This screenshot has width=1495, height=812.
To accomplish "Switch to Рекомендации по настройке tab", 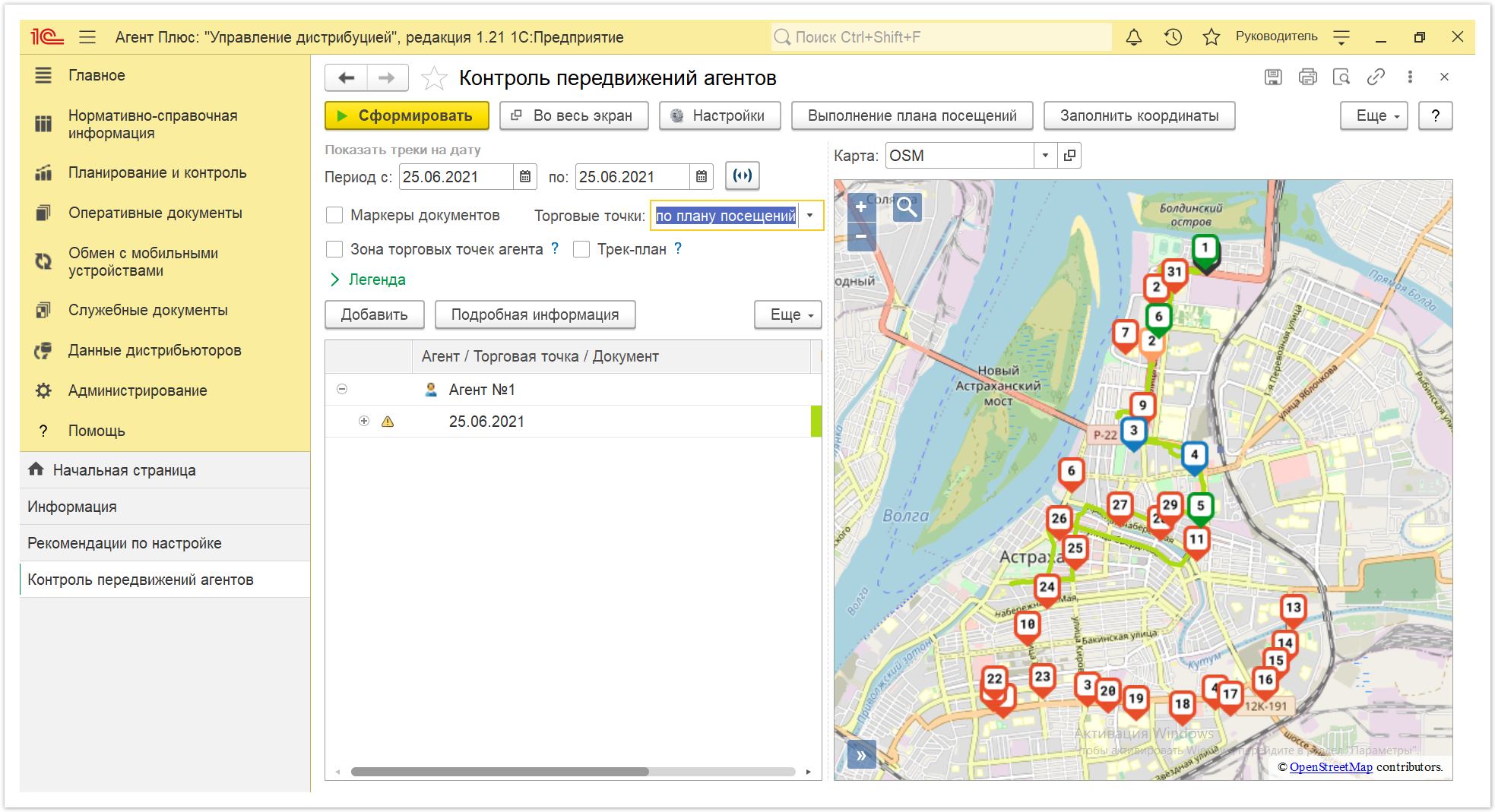I will point(165,543).
